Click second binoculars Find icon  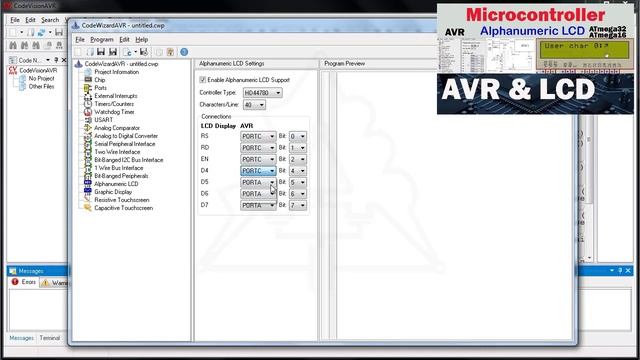(24, 45)
